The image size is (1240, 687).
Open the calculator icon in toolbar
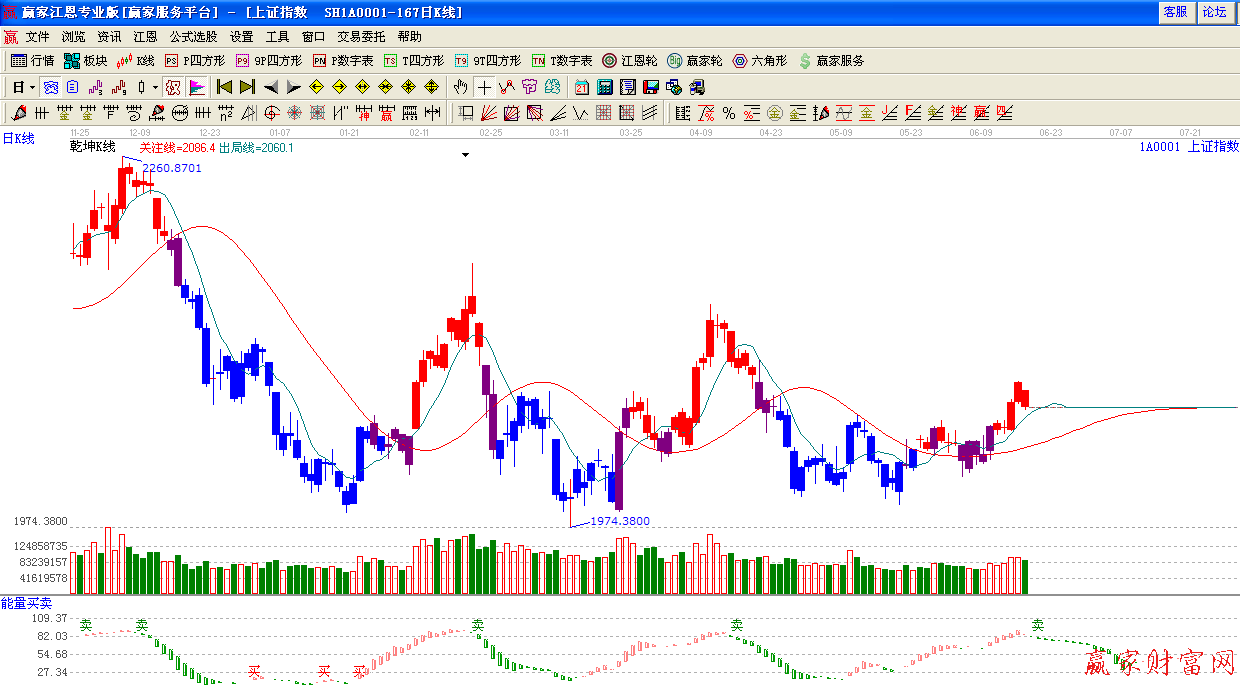coord(605,87)
